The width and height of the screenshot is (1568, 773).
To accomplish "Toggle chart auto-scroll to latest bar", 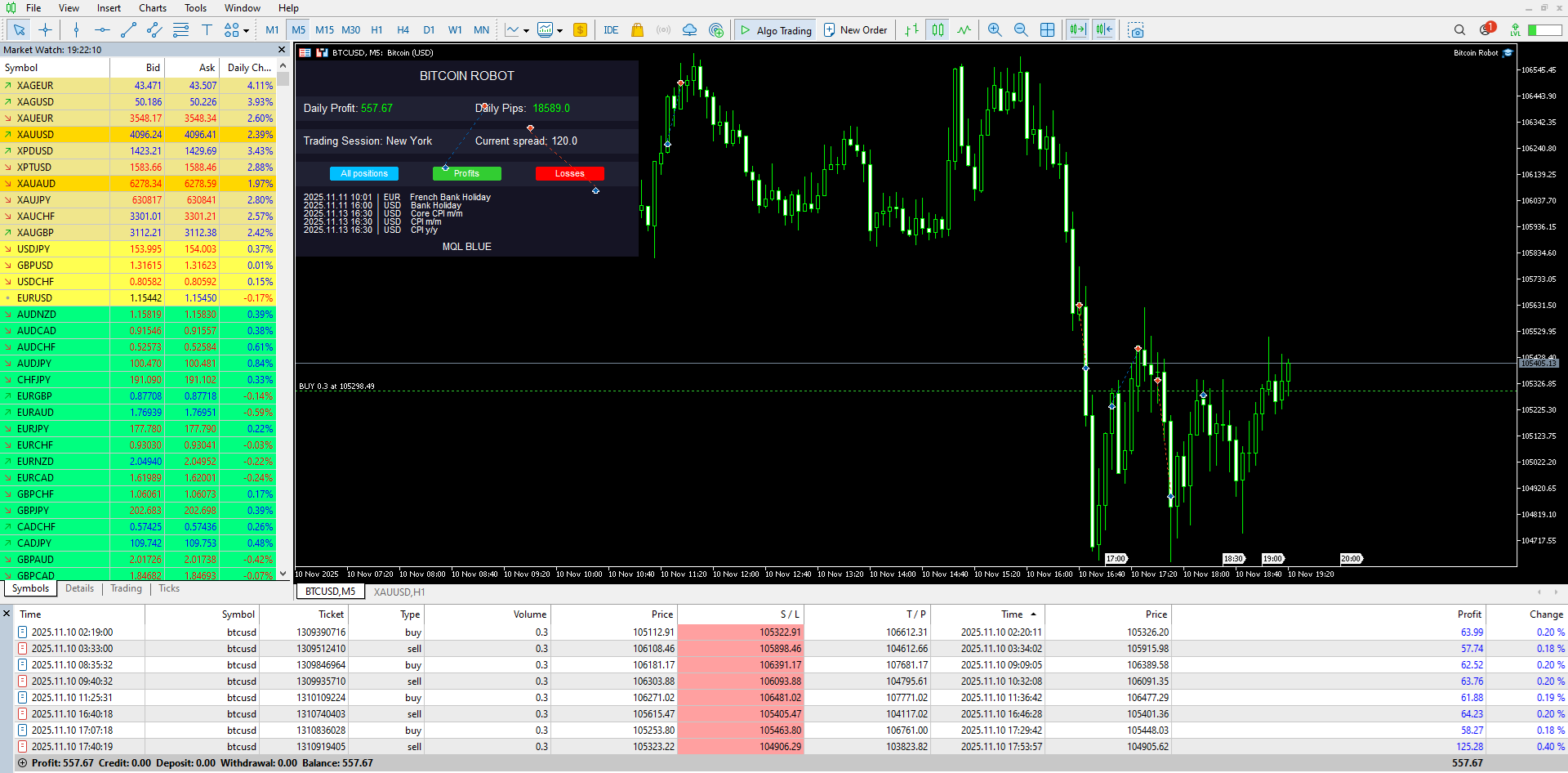I will tap(1077, 30).
